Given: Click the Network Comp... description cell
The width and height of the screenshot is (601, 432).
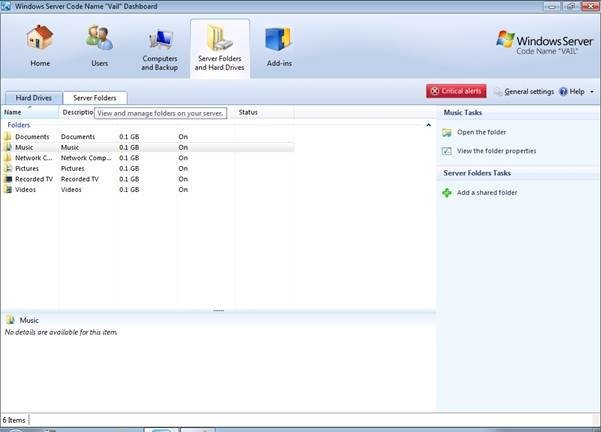Looking at the screenshot, I should pos(86,158).
